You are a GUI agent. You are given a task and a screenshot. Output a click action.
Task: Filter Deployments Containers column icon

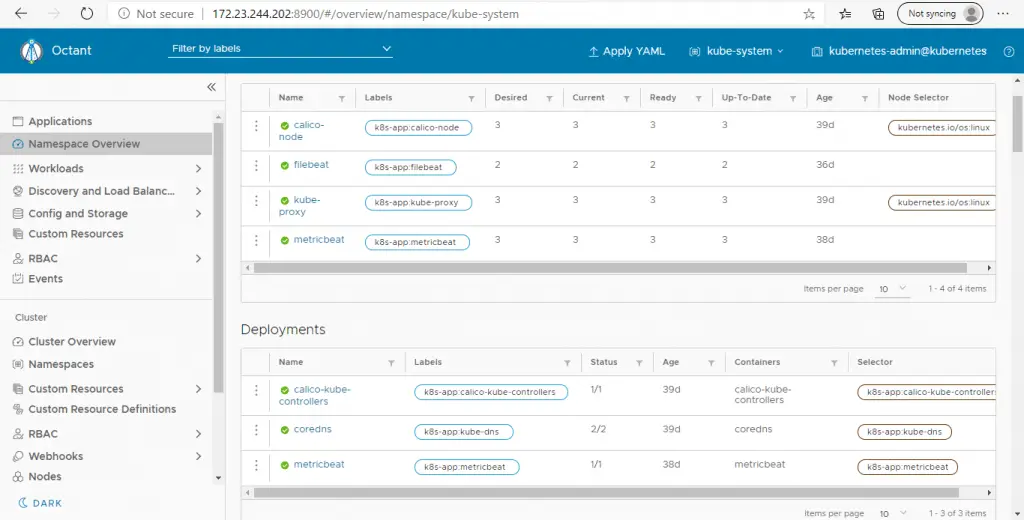[x=834, y=363]
